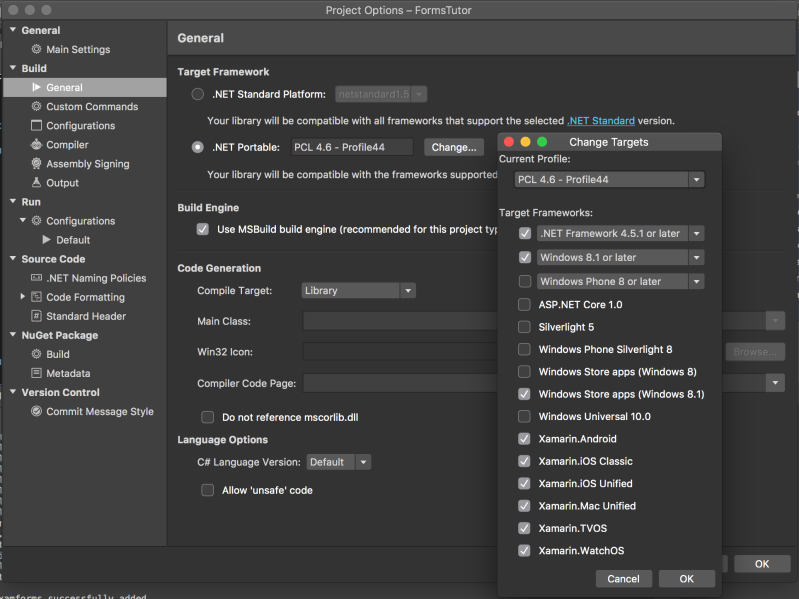Image resolution: width=799 pixels, height=599 pixels.
Task: Open Current Profile PCL 4.6 dropdown
Action: [609, 179]
